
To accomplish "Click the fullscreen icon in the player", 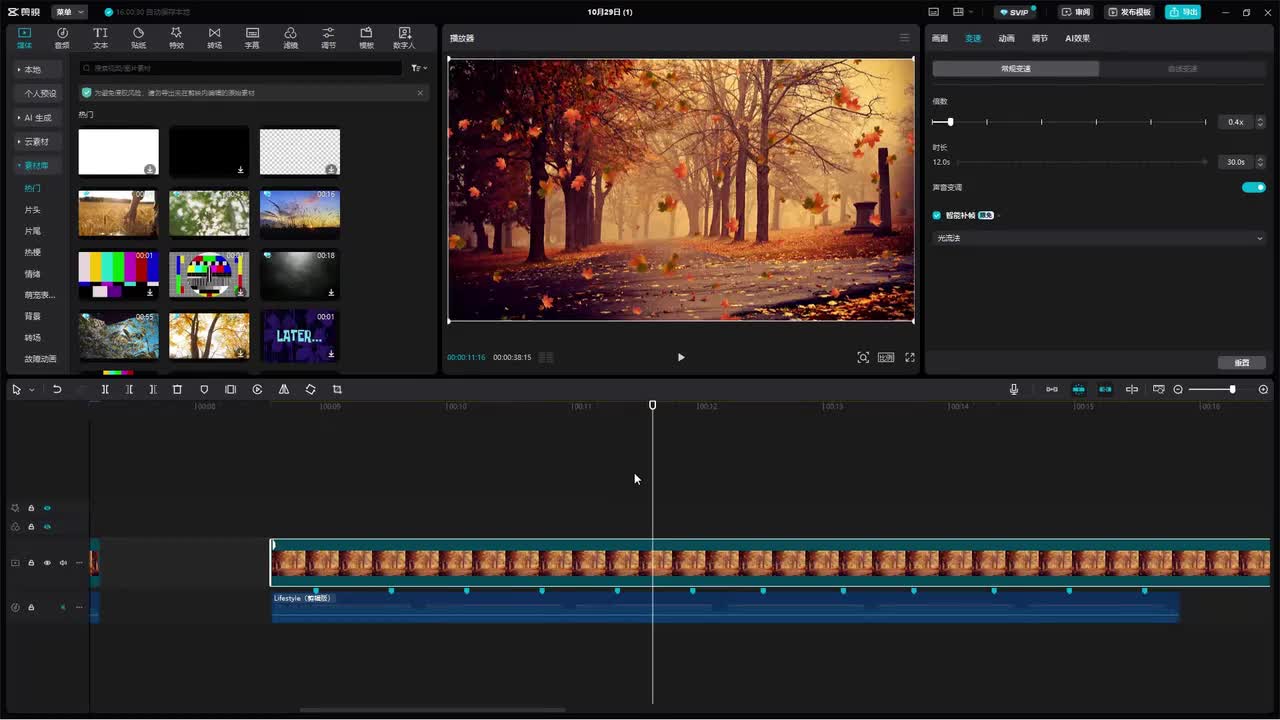I will (x=910, y=357).
